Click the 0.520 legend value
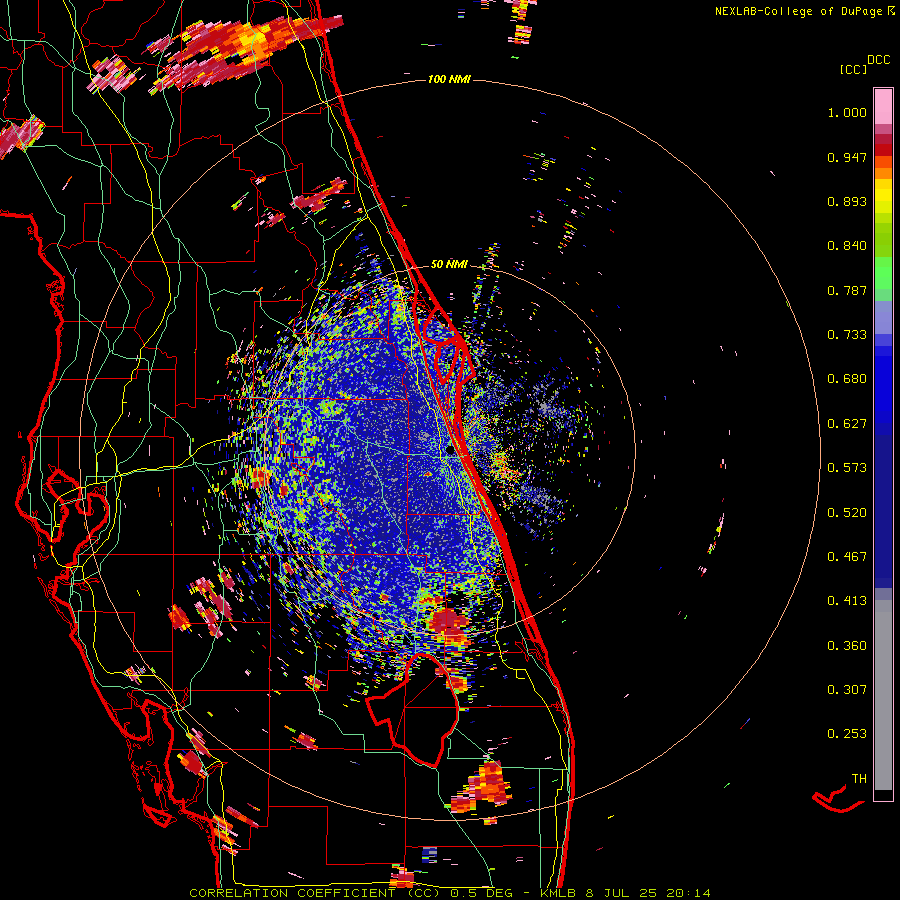The image size is (900, 900). [847, 513]
